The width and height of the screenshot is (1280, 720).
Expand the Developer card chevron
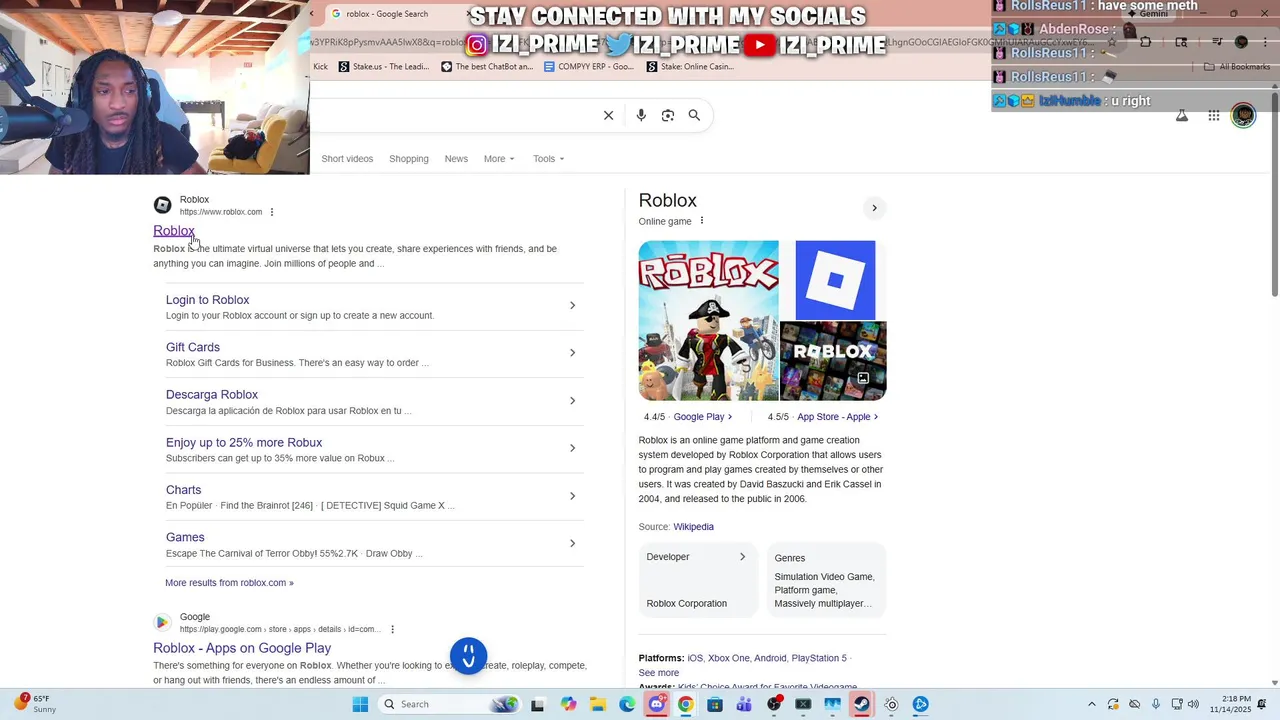742,557
